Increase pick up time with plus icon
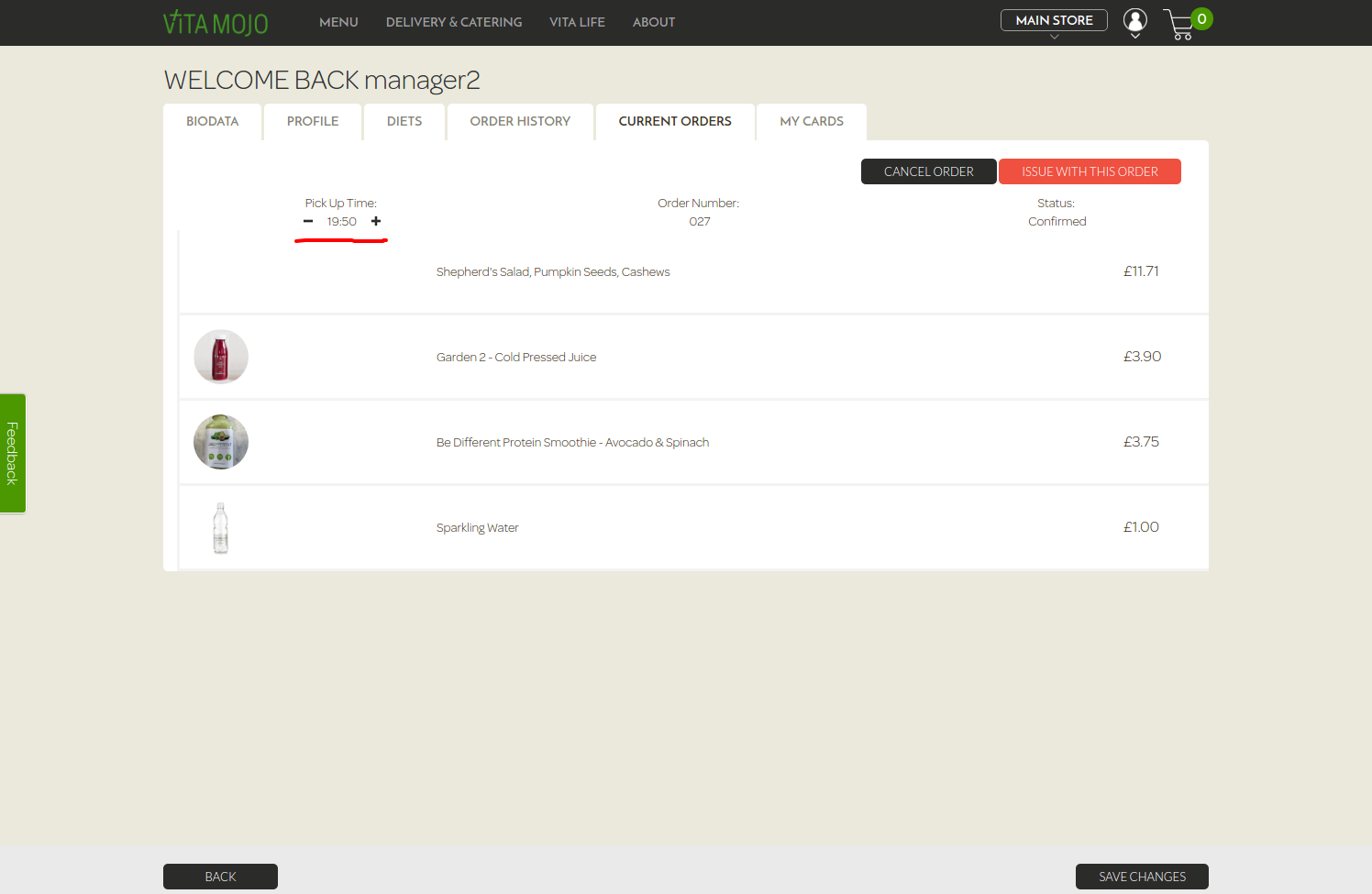This screenshot has height=894, width=1372. tap(376, 221)
